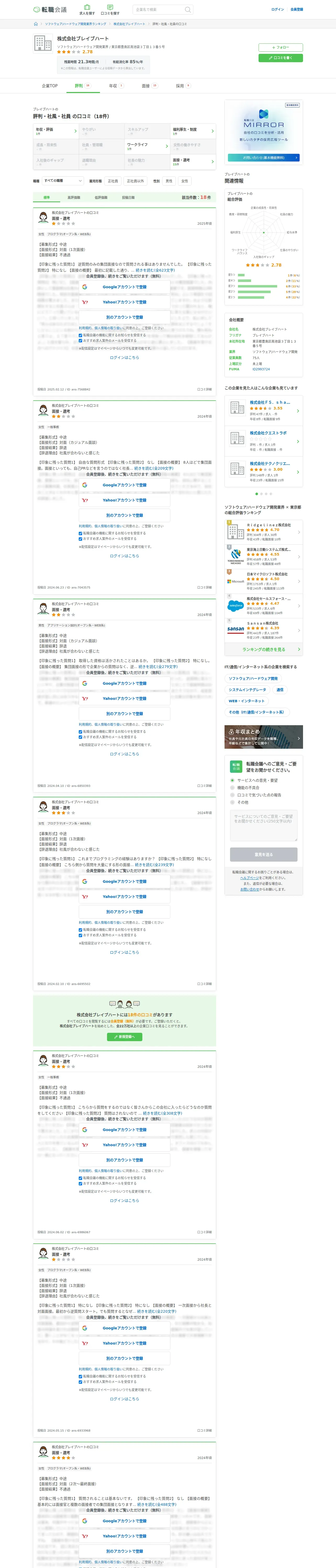Click the feedback textarea
The height and width of the screenshot is (1568, 336).
click(x=264, y=825)
